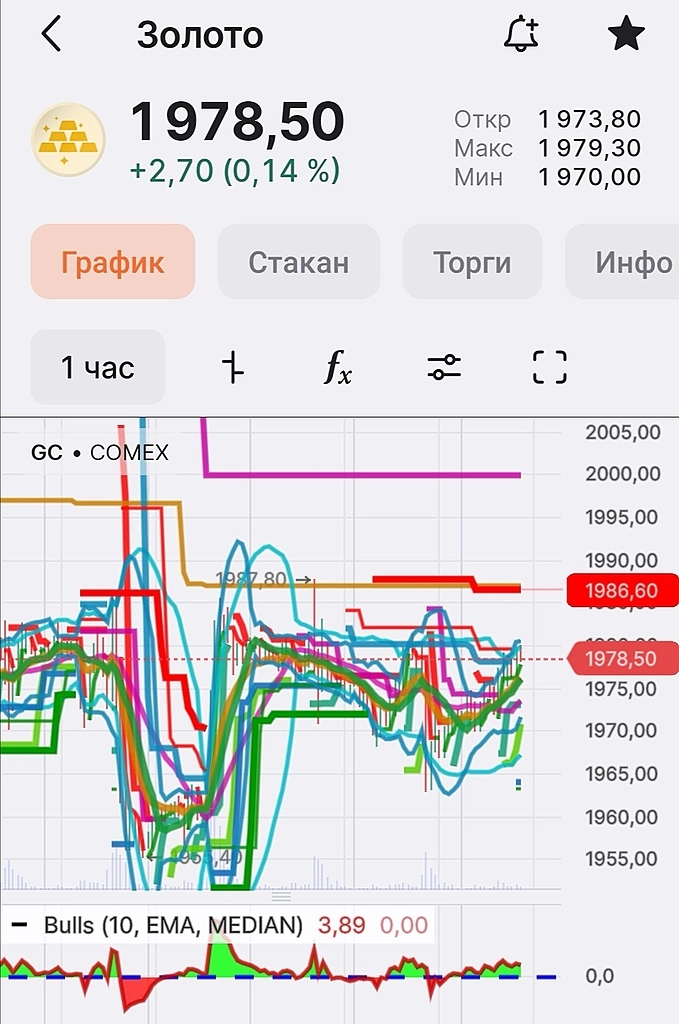Tap the gold bars asset icon
Viewport: 679px width, 1024px height.
[x=68, y=140]
